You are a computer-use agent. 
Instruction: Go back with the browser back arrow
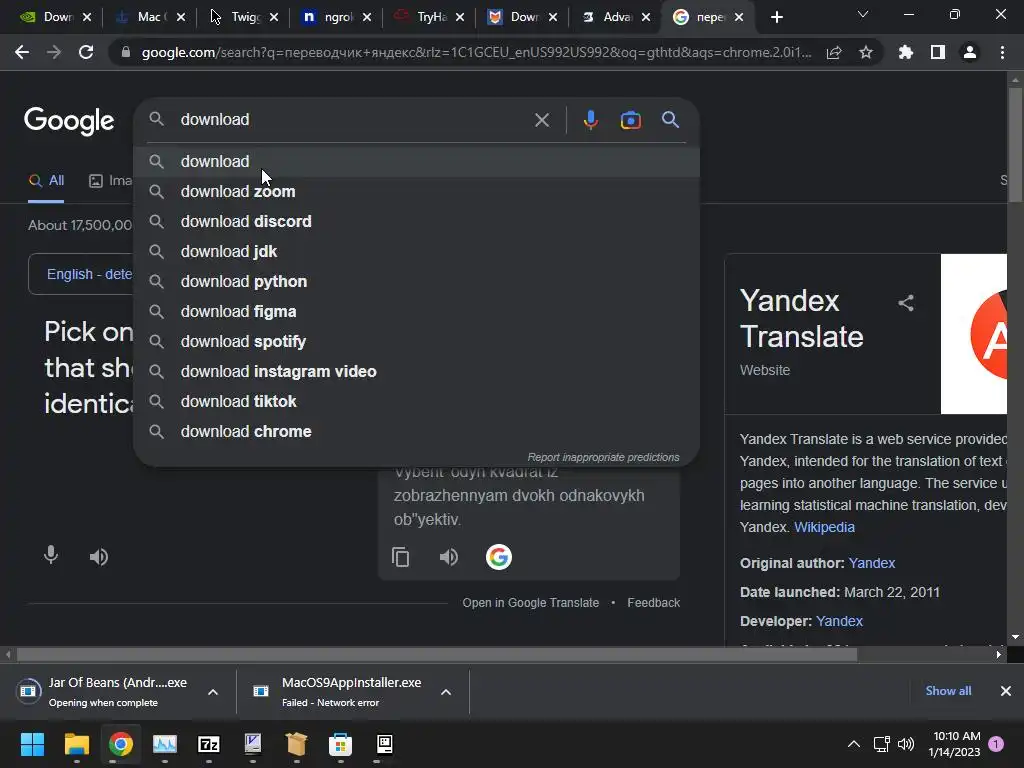pyautogui.click(x=22, y=52)
